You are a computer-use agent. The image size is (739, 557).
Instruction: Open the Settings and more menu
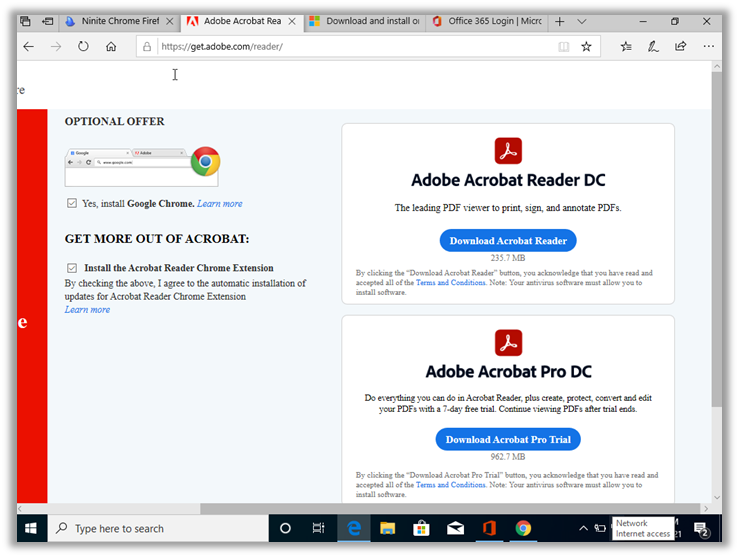(x=708, y=47)
